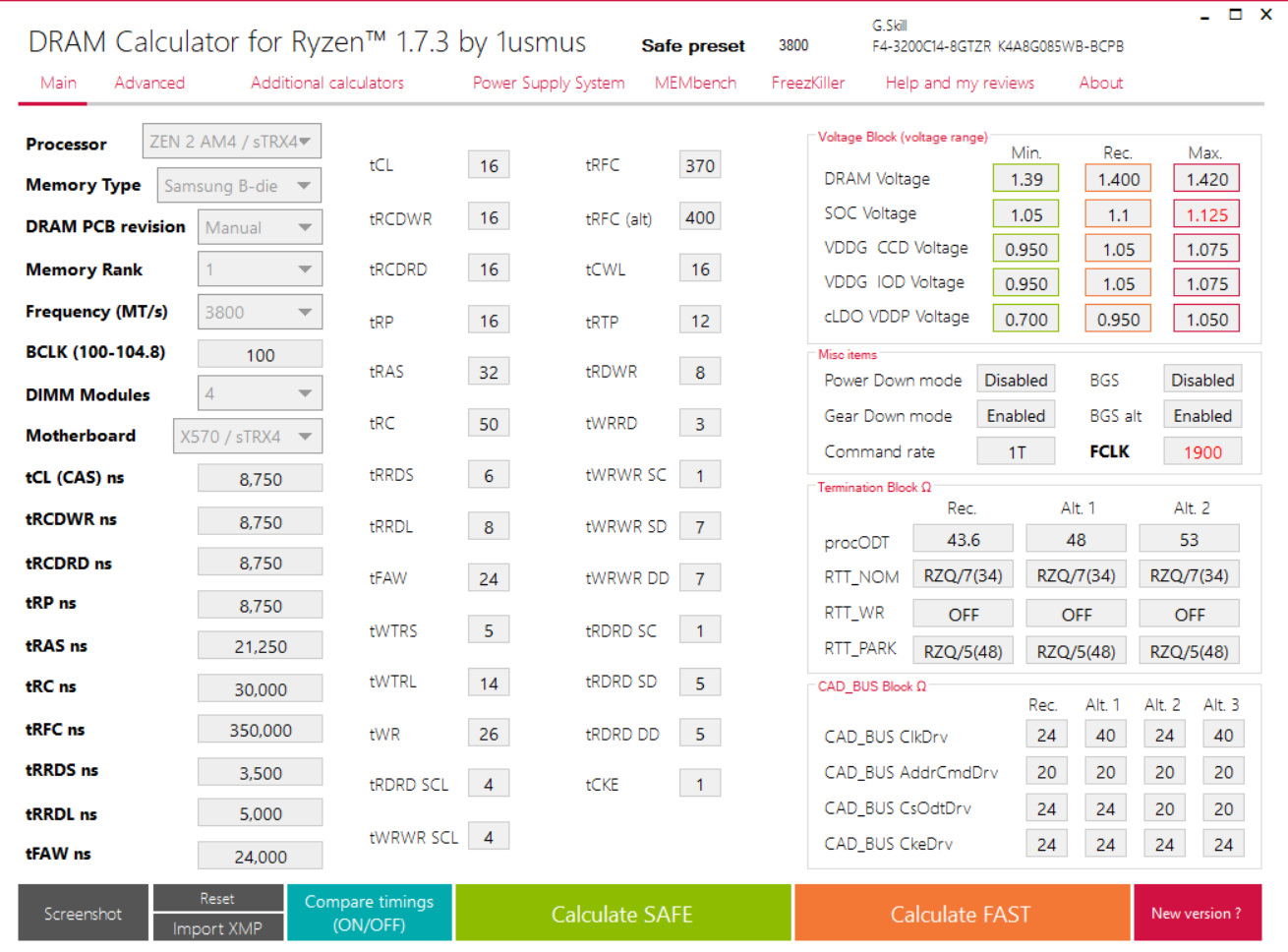Click Import XMP button

point(217,928)
